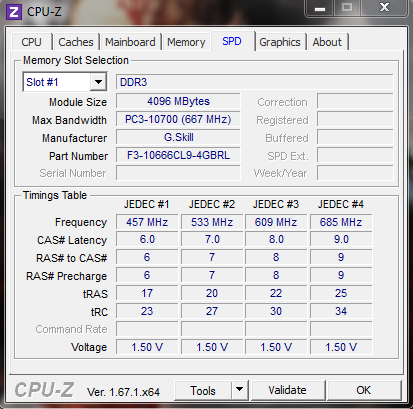
Task: Click the tRAS value 17
Action: [x=147, y=293]
